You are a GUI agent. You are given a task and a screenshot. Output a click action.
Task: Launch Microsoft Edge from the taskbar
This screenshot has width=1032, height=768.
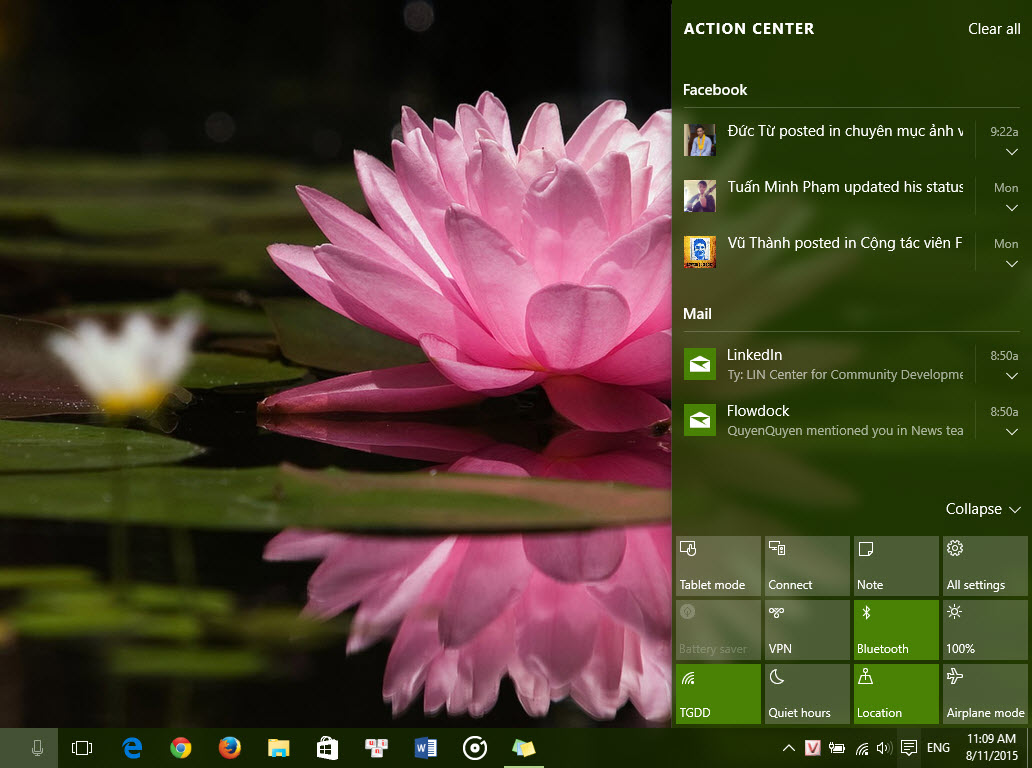132,747
